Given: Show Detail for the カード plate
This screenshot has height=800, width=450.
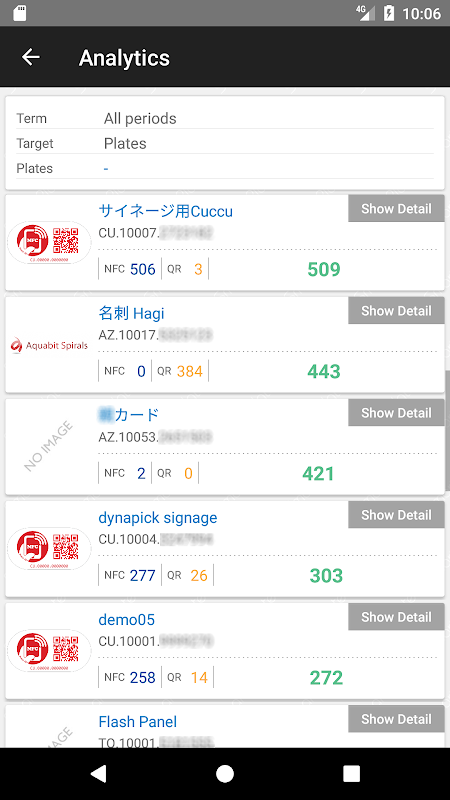Looking at the screenshot, I should (396, 412).
